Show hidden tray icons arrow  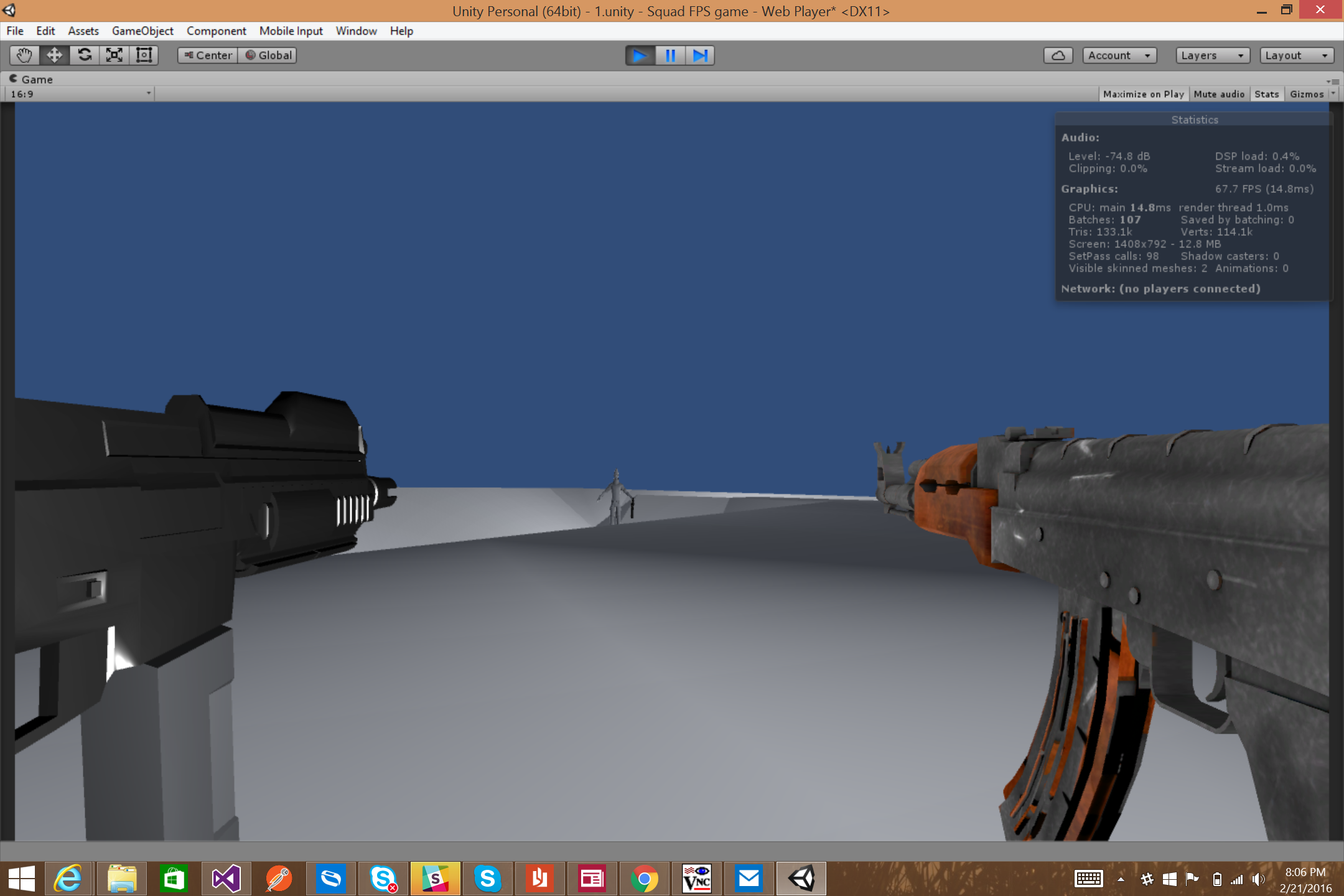[x=1121, y=879]
